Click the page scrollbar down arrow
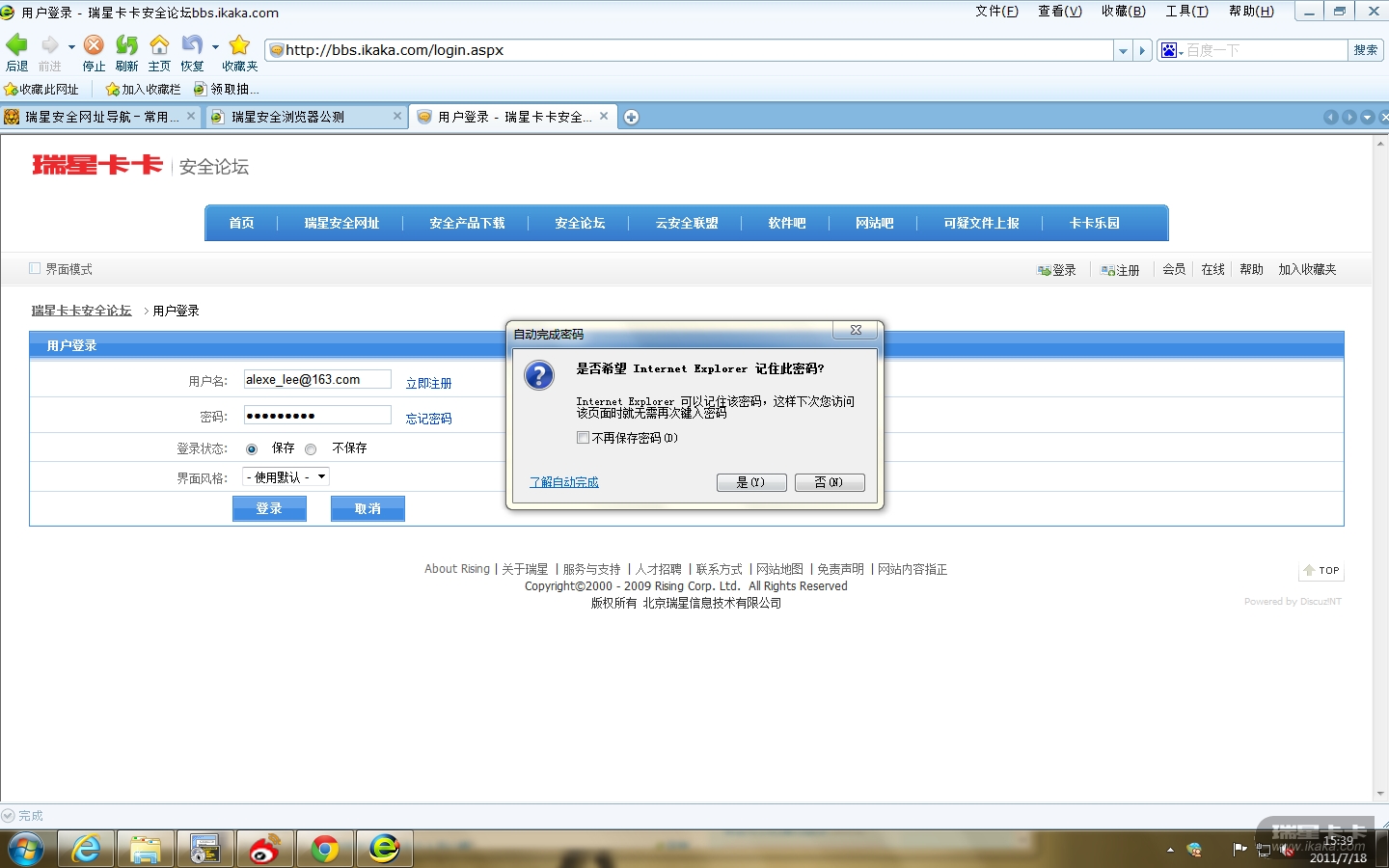 (1380, 794)
